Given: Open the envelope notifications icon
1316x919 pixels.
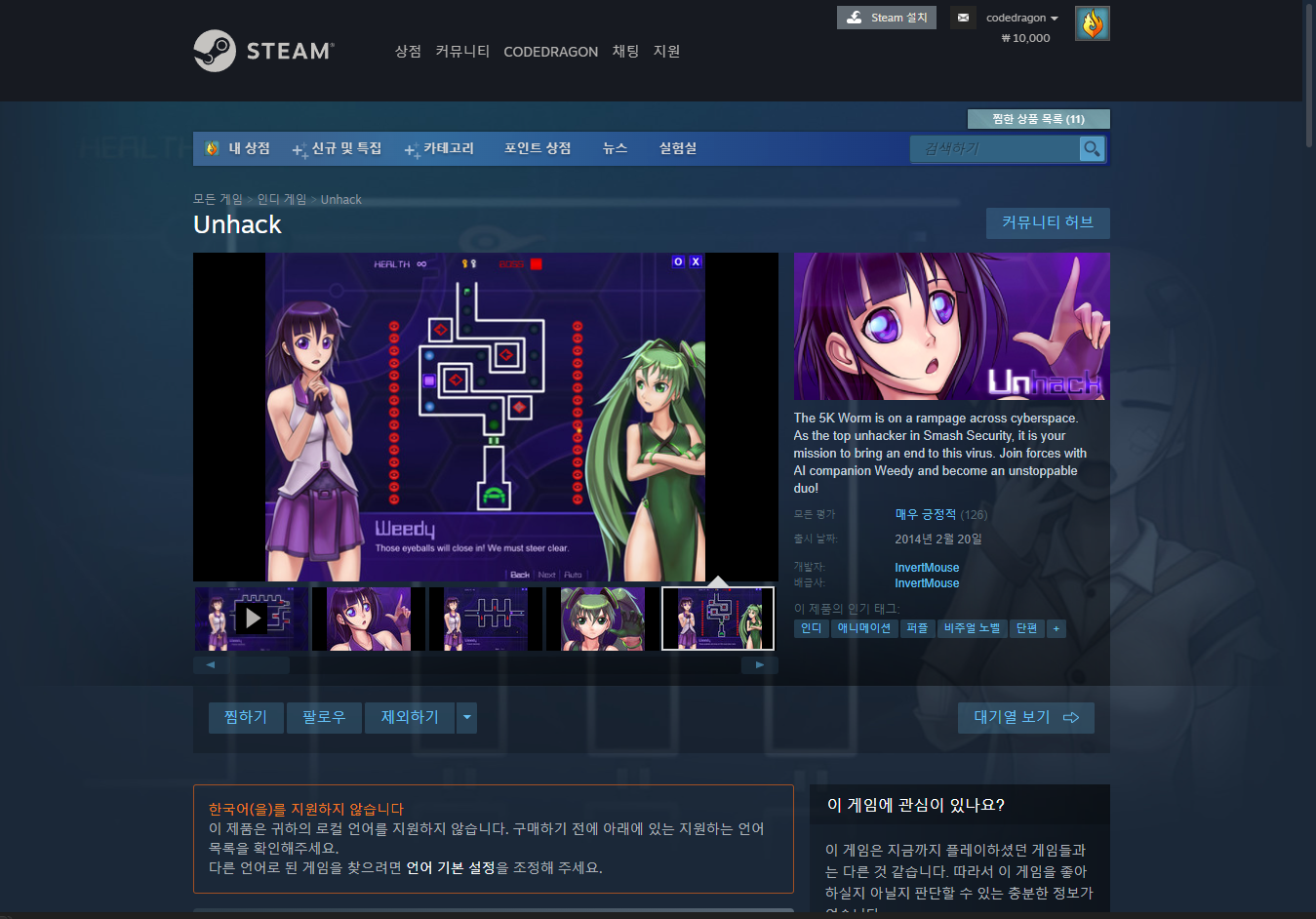Looking at the screenshot, I should point(963,18).
